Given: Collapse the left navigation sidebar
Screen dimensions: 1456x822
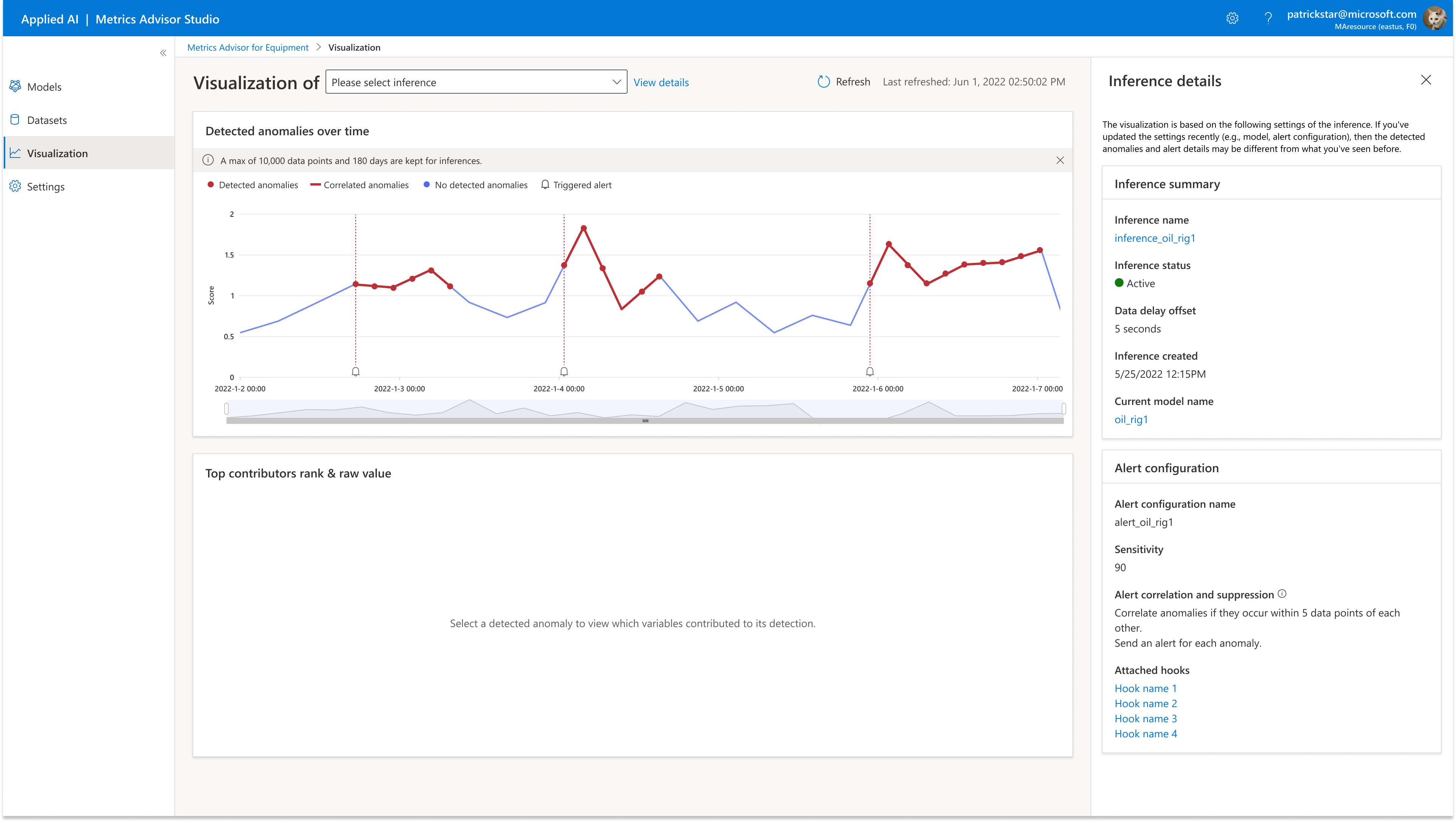Looking at the screenshot, I should tap(163, 53).
